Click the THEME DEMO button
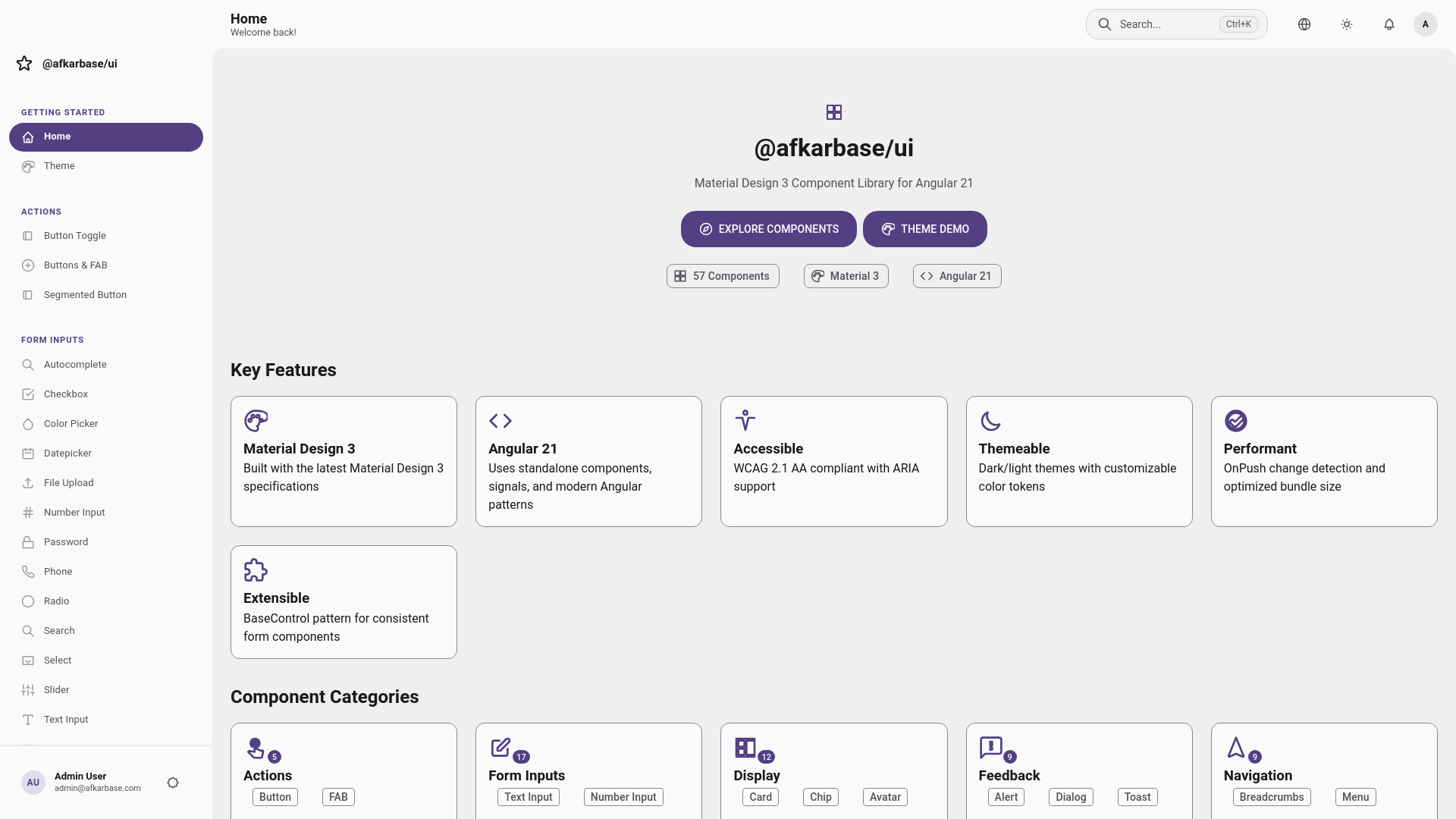Viewport: 1456px width, 819px height. [x=925, y=229]
